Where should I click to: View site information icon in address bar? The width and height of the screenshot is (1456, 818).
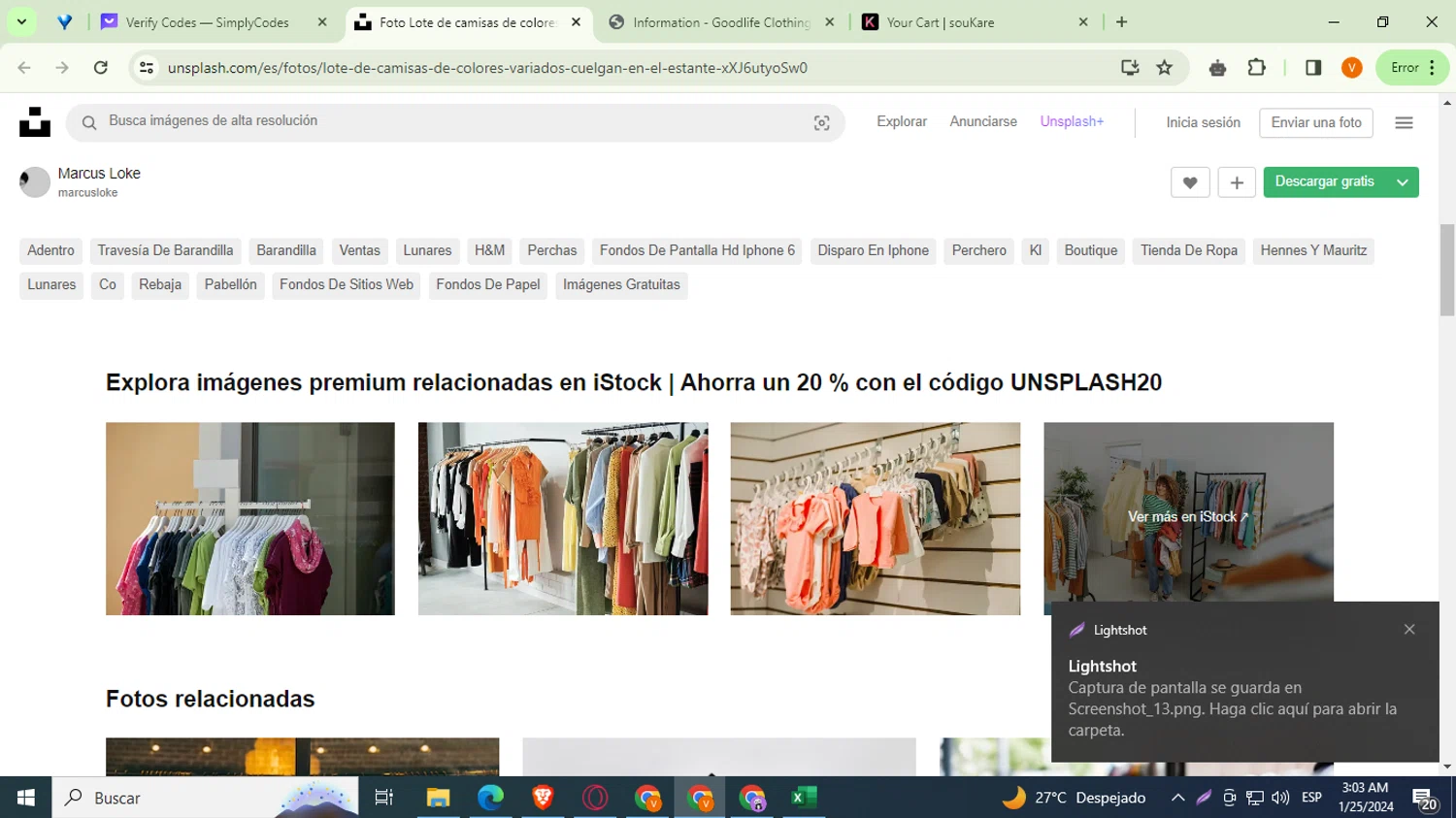point(147,68)
